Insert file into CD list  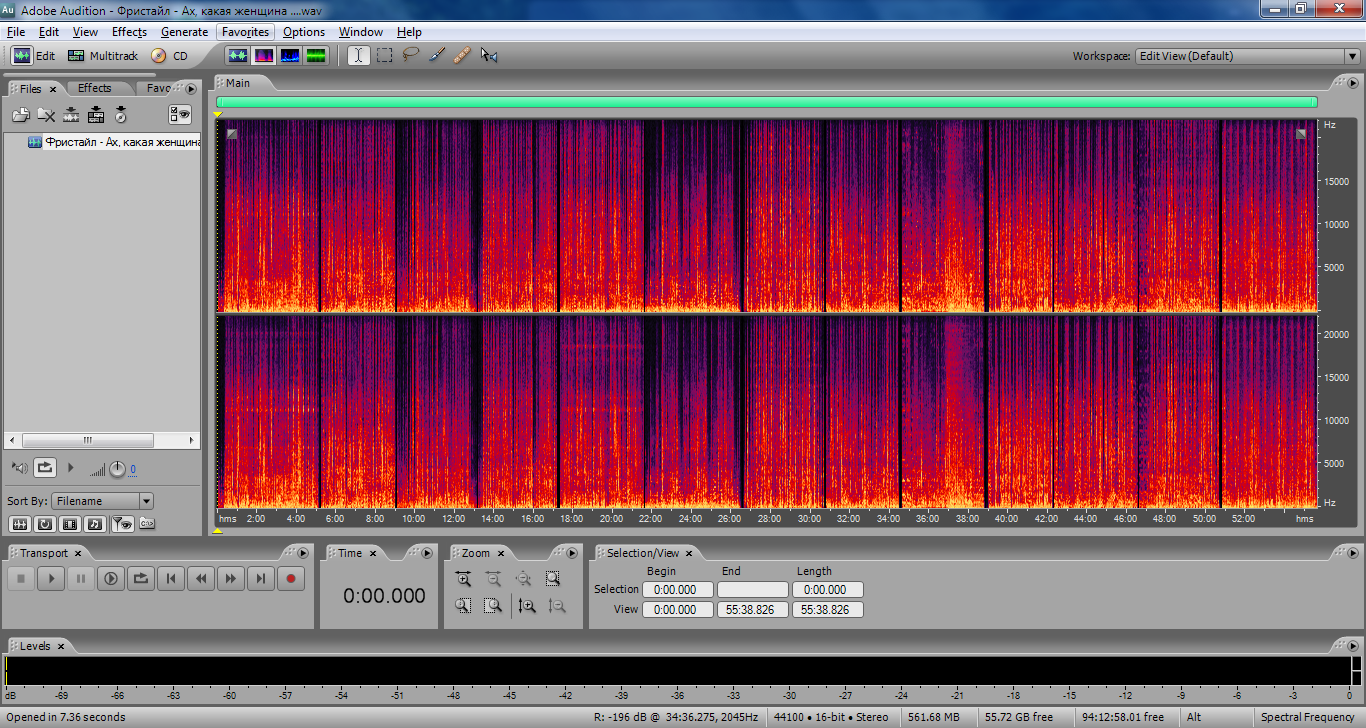point(121,115)
